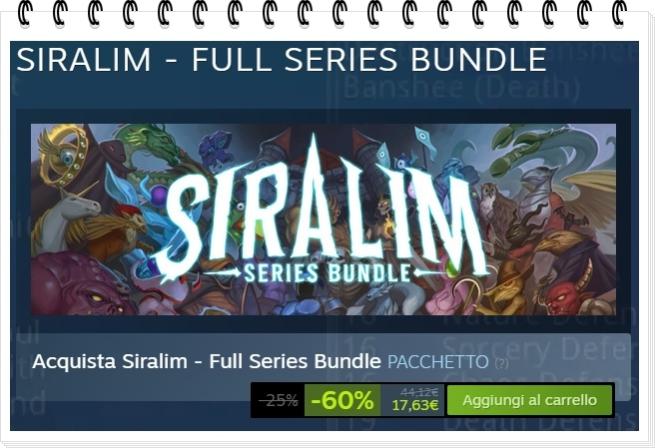Click the first spiral binding ring
The image size is (655, 448).
(25, 13)
